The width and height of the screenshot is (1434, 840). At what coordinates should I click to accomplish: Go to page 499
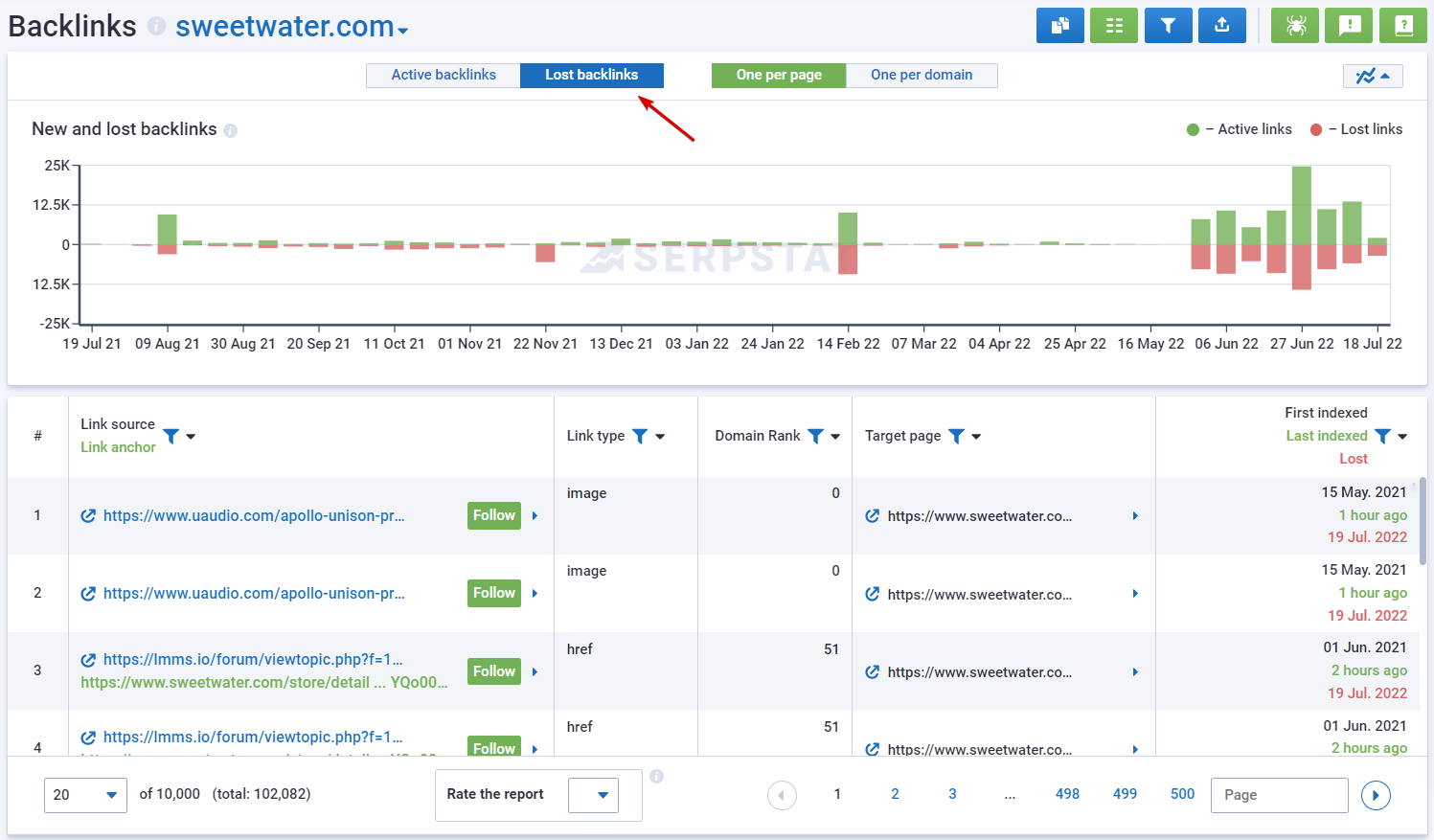click(1125, 794)
